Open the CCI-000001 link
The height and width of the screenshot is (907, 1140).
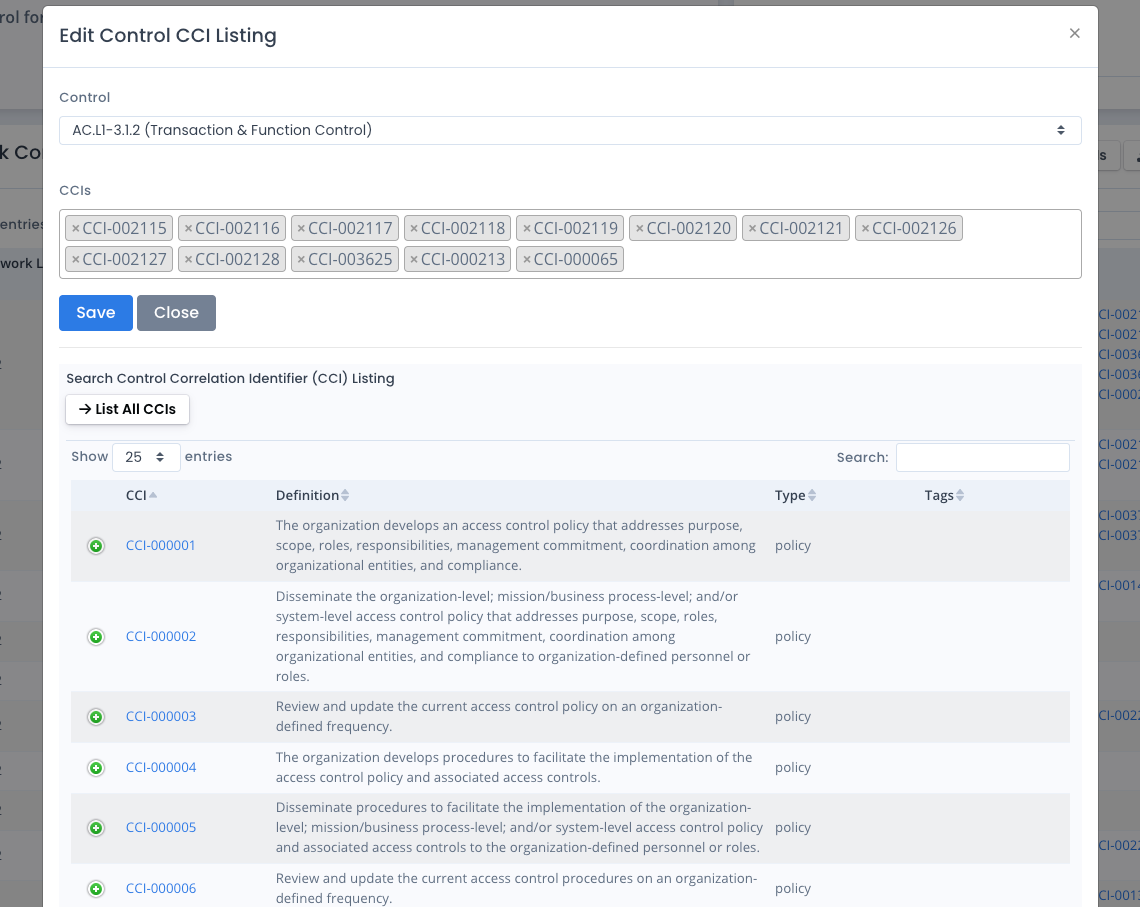click(x=161, y=546)
